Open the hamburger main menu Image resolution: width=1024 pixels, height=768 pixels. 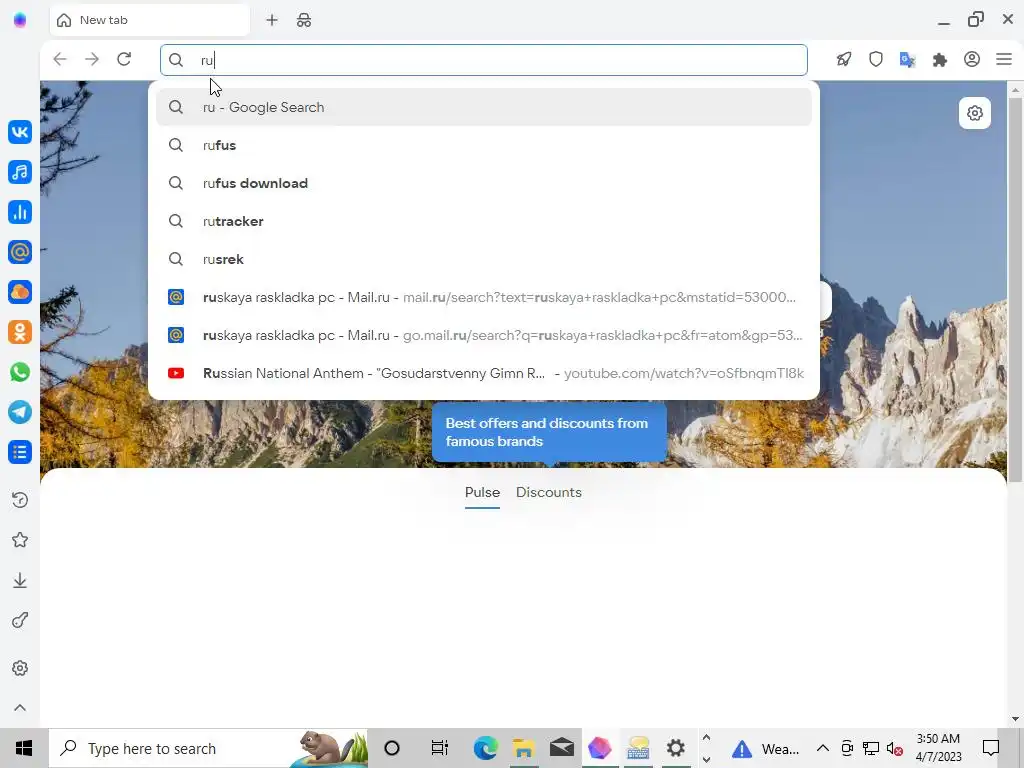[1004, 59]
